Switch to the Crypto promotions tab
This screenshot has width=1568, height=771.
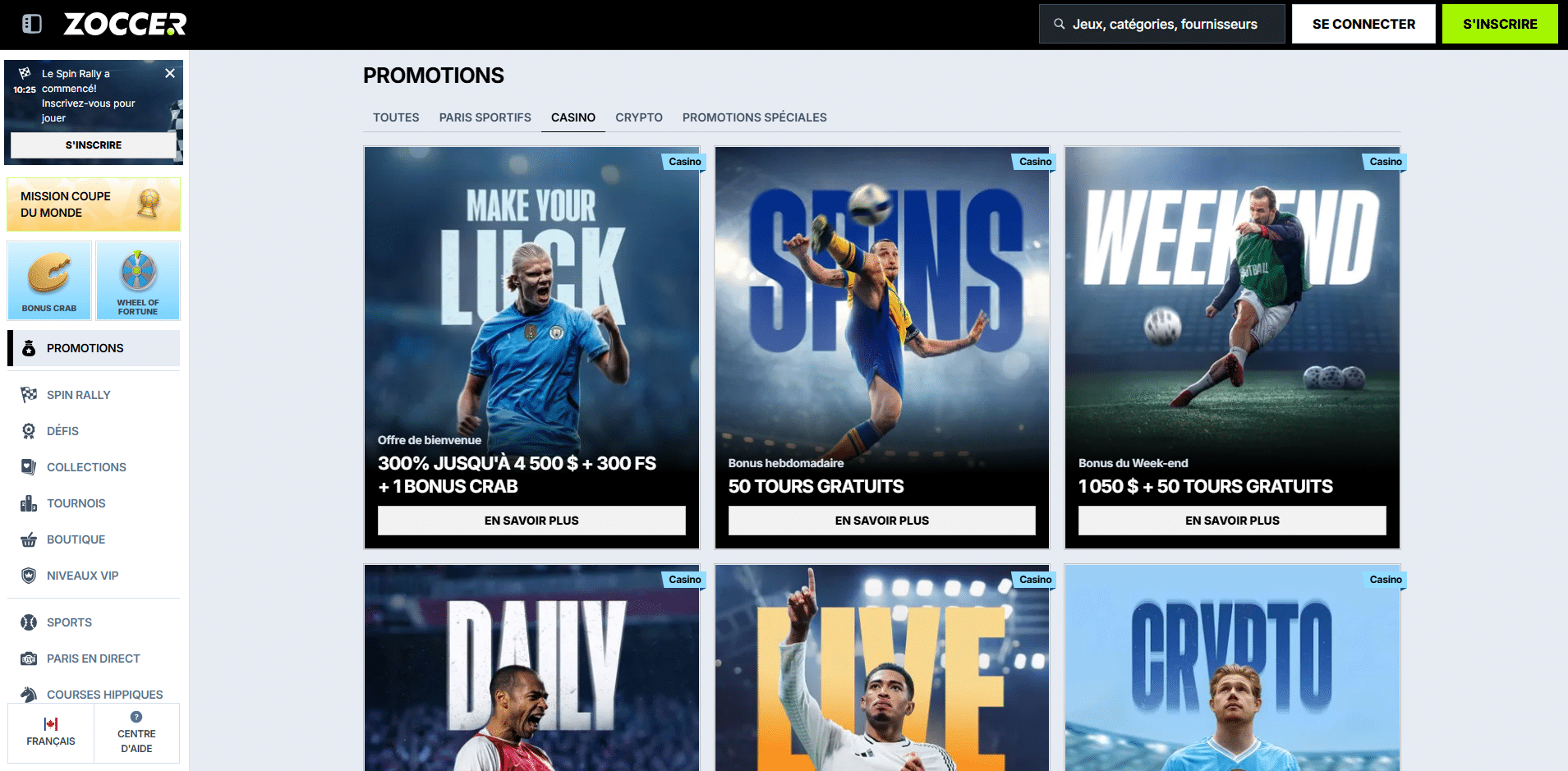[638, 117]
